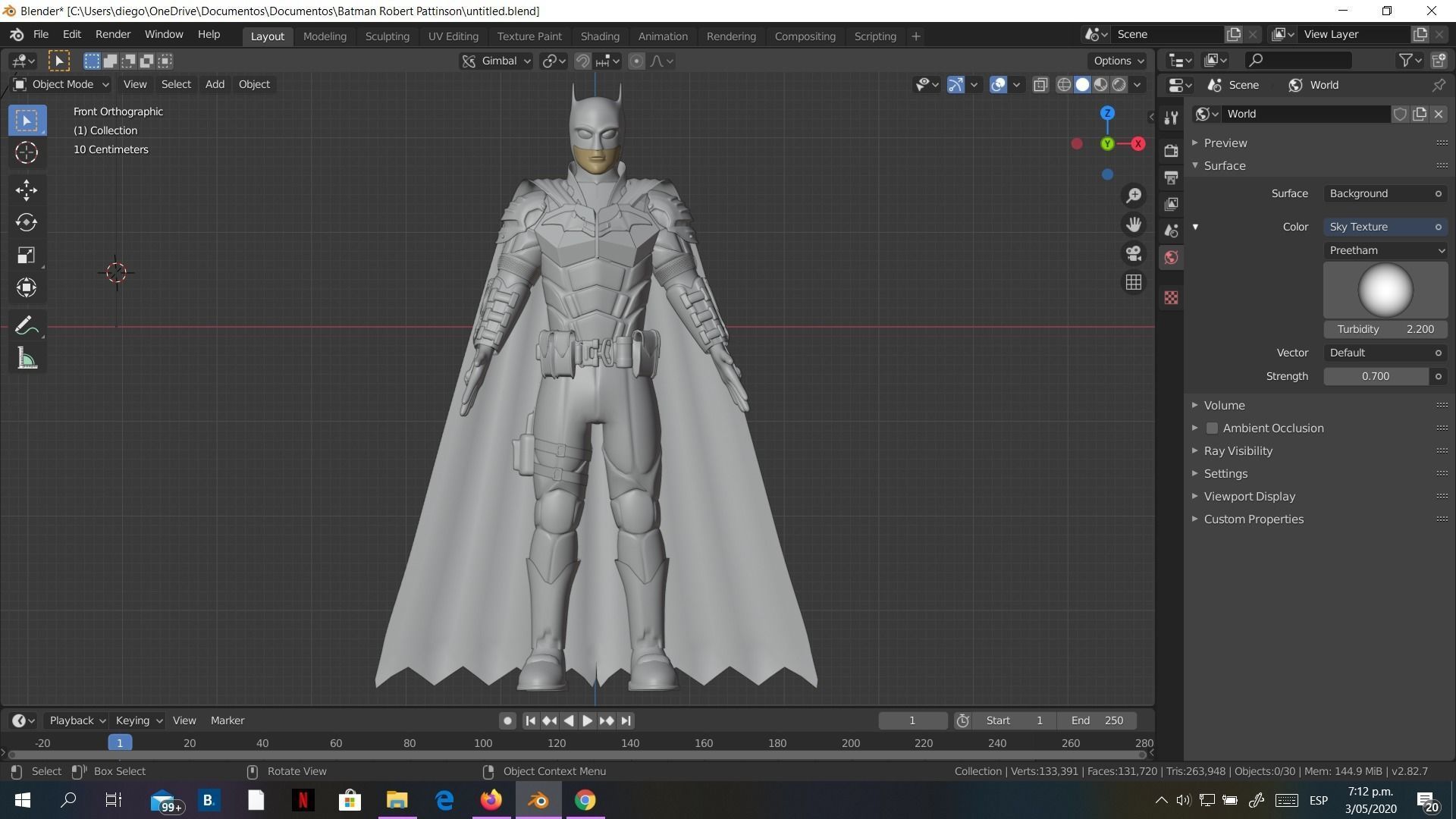Switch to Shading workspace tab
Viewport: 1456px width, 819px height.
[x=600, y=36]
